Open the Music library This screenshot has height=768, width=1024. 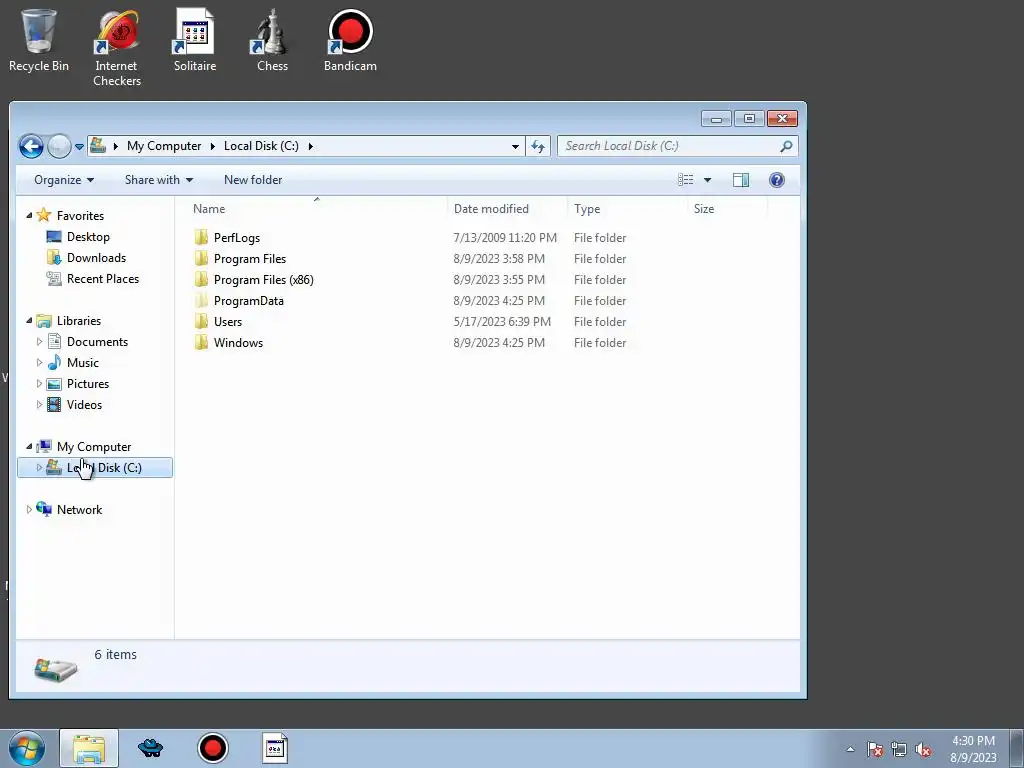click(82, 362)
